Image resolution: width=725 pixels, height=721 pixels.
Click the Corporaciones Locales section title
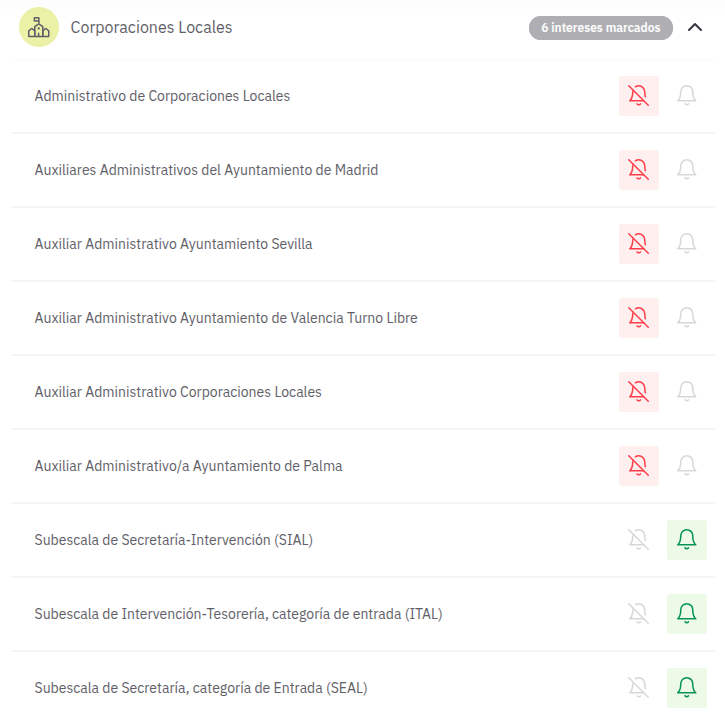click(151, 28)
